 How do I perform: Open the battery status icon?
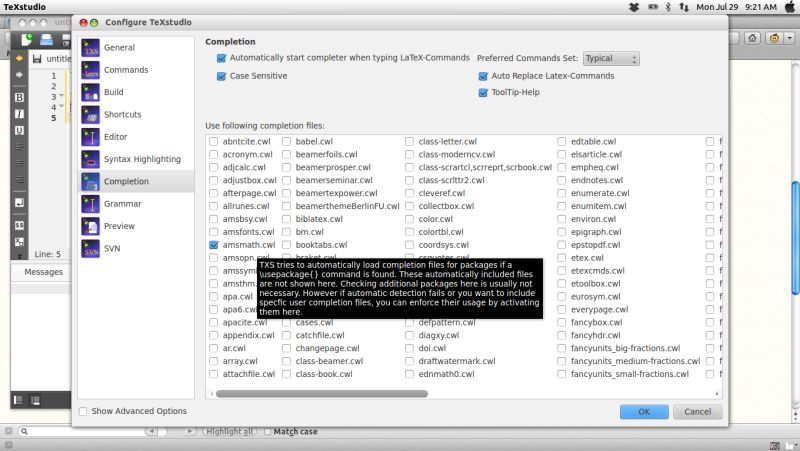click(653, 7)
